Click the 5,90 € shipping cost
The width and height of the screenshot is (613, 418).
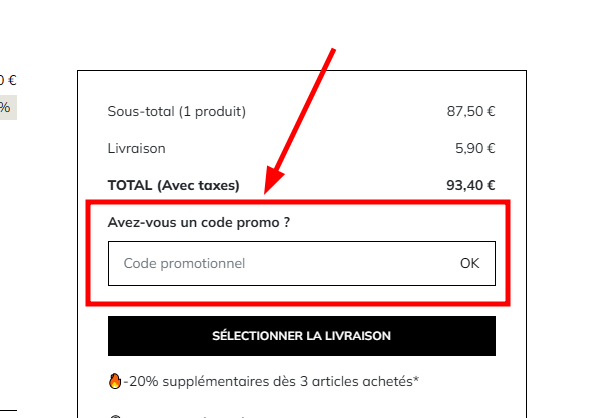[475, 148]
